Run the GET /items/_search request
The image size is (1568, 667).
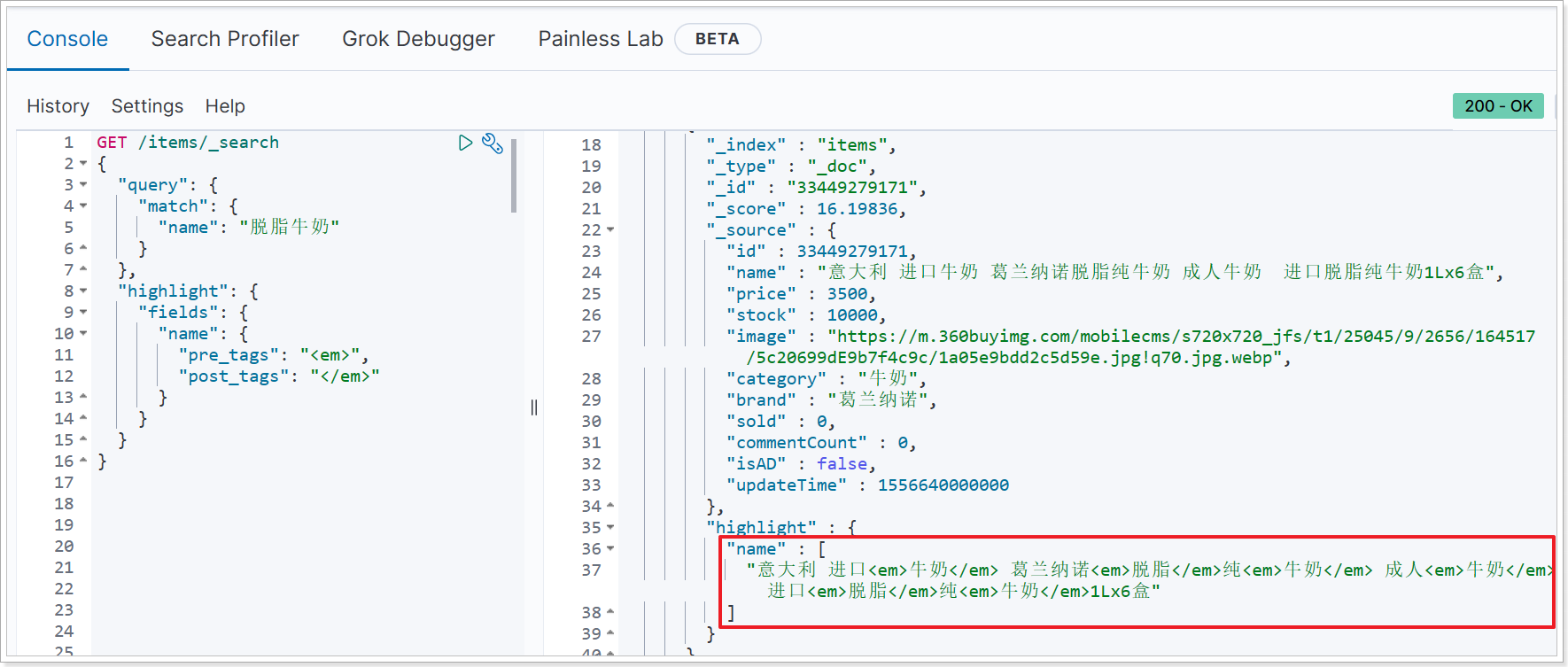465,143
